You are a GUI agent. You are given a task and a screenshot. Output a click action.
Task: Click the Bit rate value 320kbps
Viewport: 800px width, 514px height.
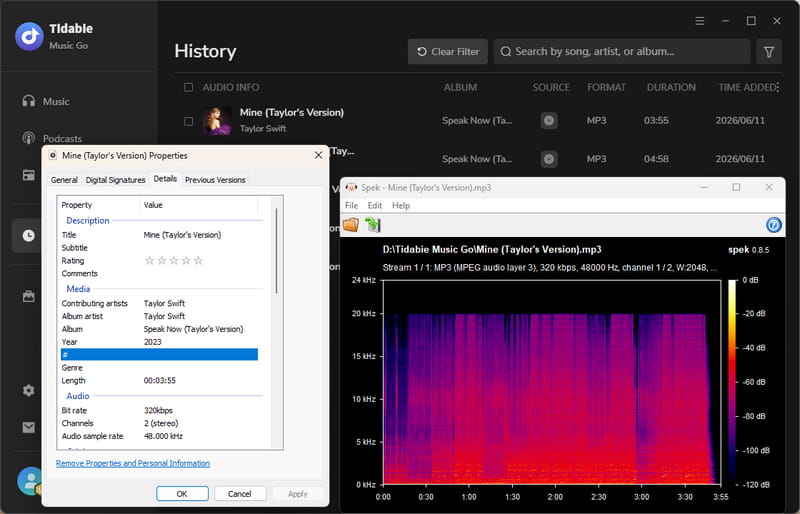pos(158,410)
